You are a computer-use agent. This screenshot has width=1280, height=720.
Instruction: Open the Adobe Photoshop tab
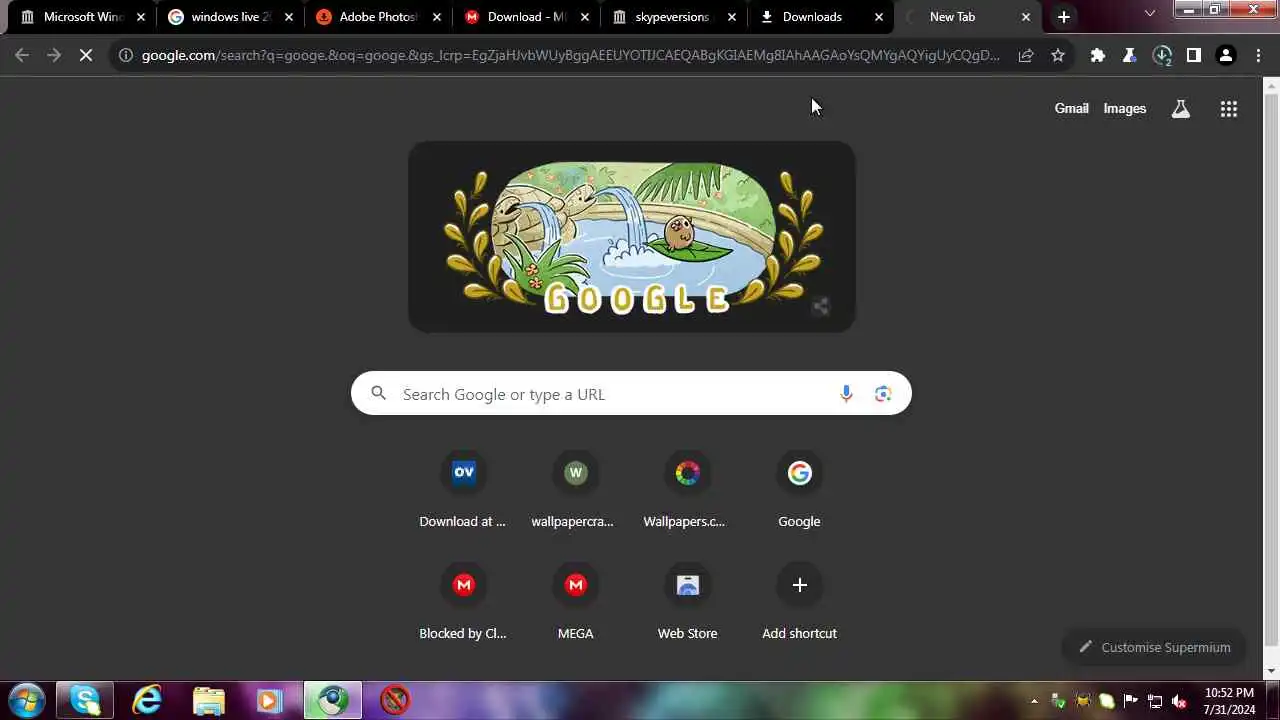pyautogui.click(x=377, y=17)
